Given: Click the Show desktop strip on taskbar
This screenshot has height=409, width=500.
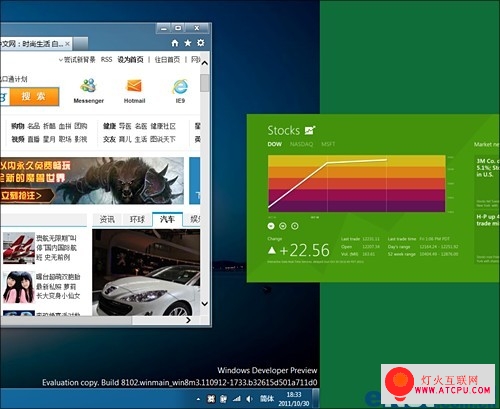Looking at the screenshot, I should 316,398.
